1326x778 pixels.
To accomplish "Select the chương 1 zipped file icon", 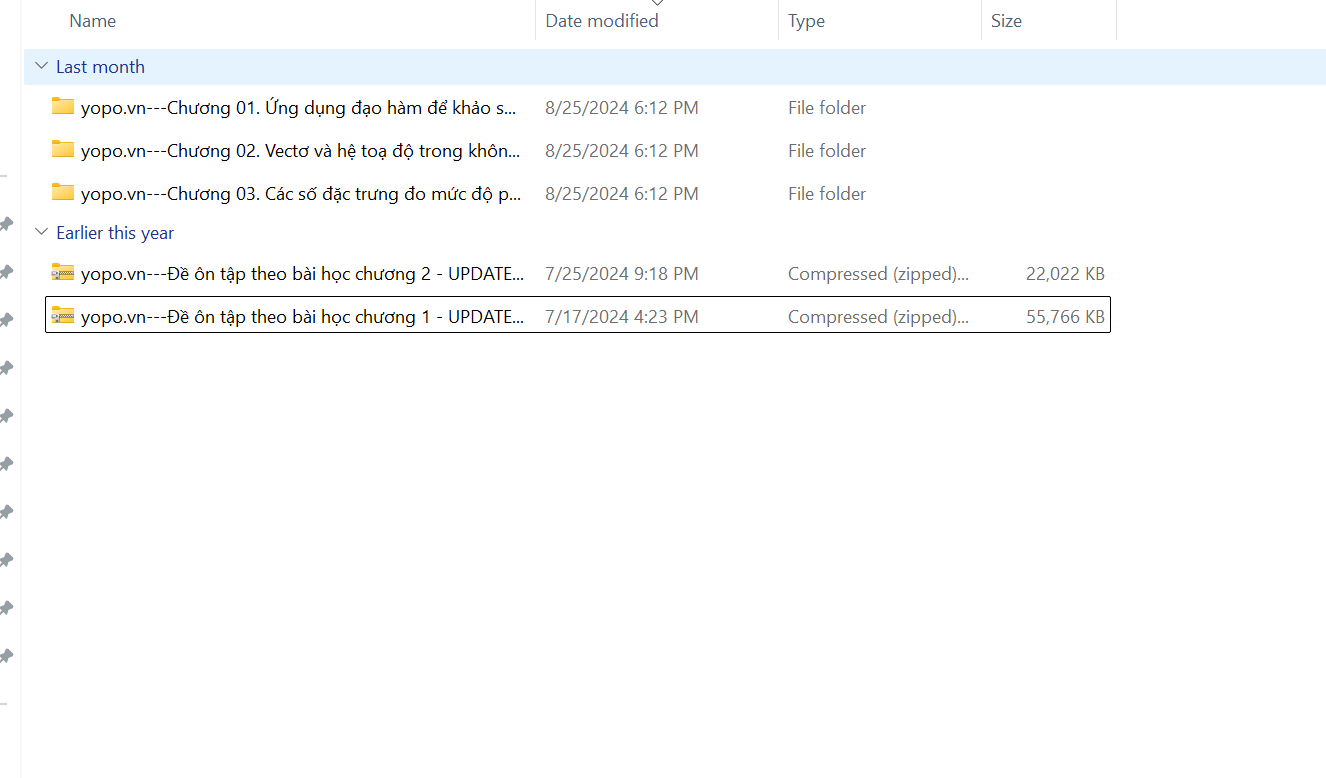I will click(x=63, y=315).
